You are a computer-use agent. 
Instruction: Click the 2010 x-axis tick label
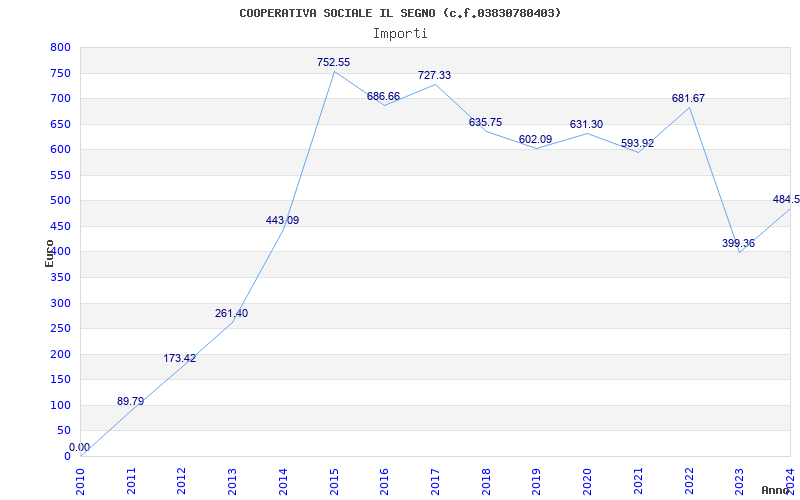(x=80, y=481)
